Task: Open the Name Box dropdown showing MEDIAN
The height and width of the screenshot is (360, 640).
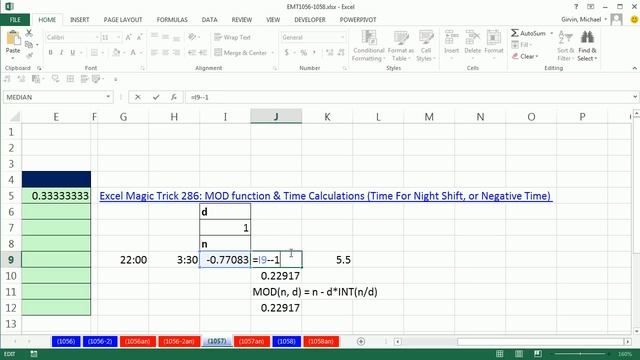Action: [x=108, y=97]
